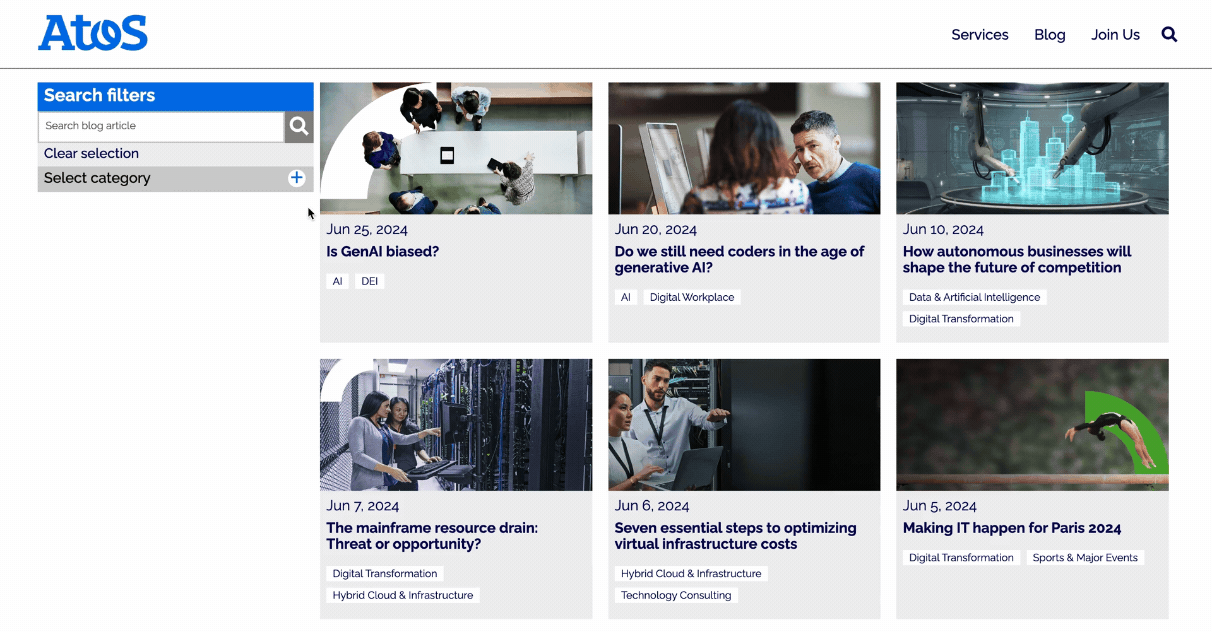Click the Jun 20, 2024 date text

pos(656,229)
